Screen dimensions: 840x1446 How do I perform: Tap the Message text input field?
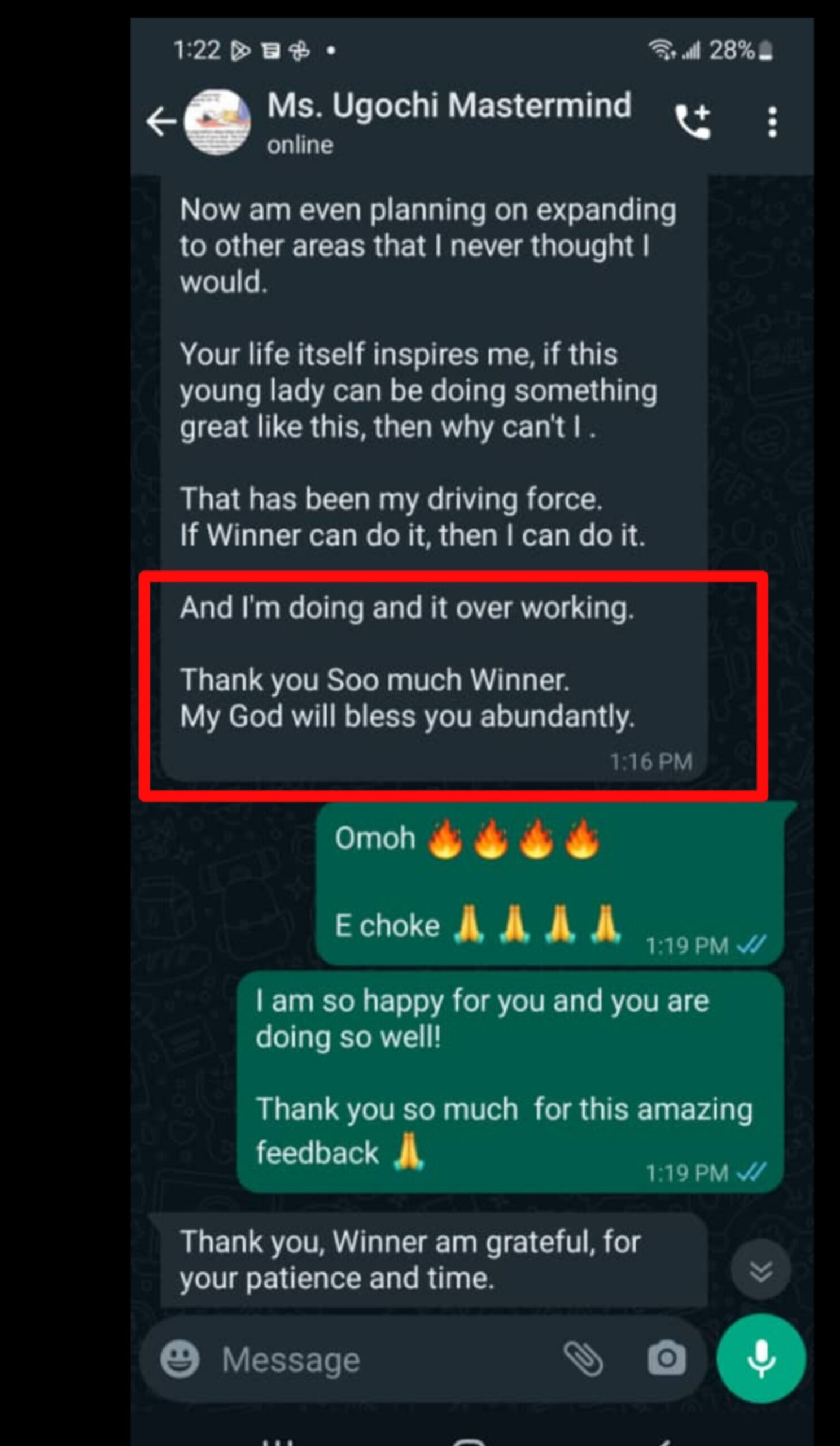point(384,1360)
